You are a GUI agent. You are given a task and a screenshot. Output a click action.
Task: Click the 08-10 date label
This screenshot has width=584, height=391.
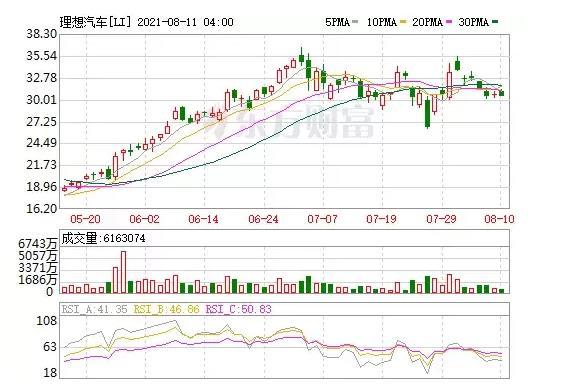(499, 219)
